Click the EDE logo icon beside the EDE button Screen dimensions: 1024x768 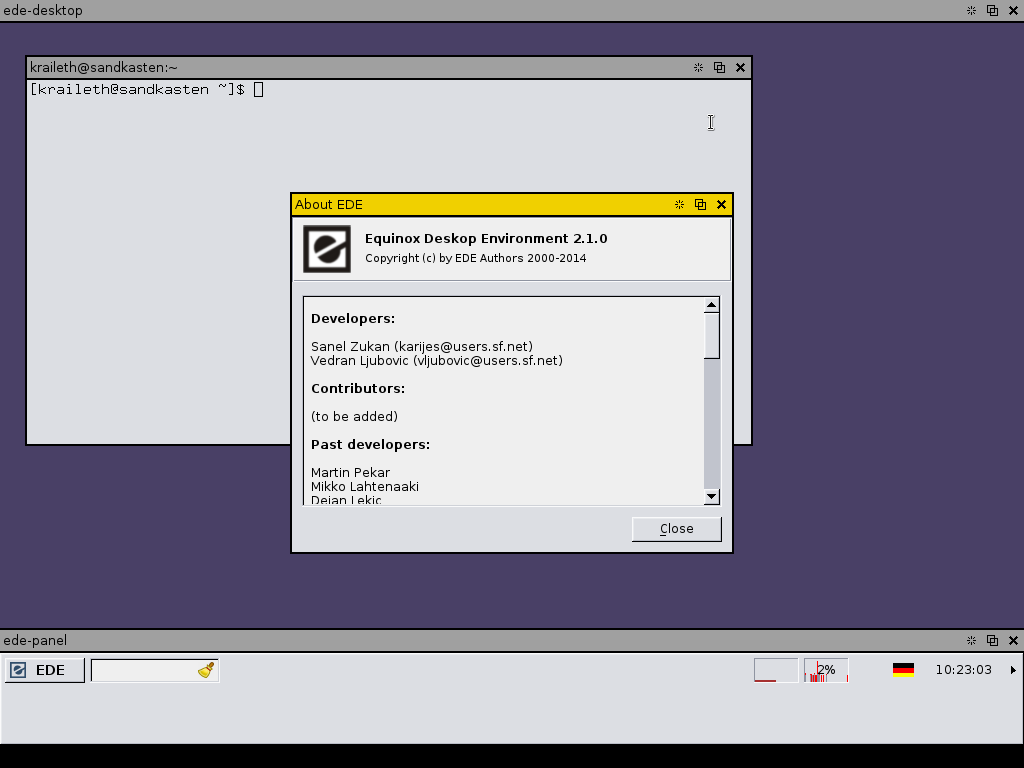[x=17, y=670]
